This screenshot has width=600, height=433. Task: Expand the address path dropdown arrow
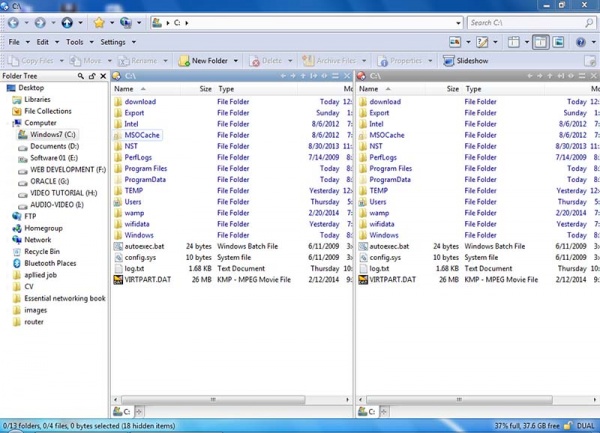tap(458, 23)
